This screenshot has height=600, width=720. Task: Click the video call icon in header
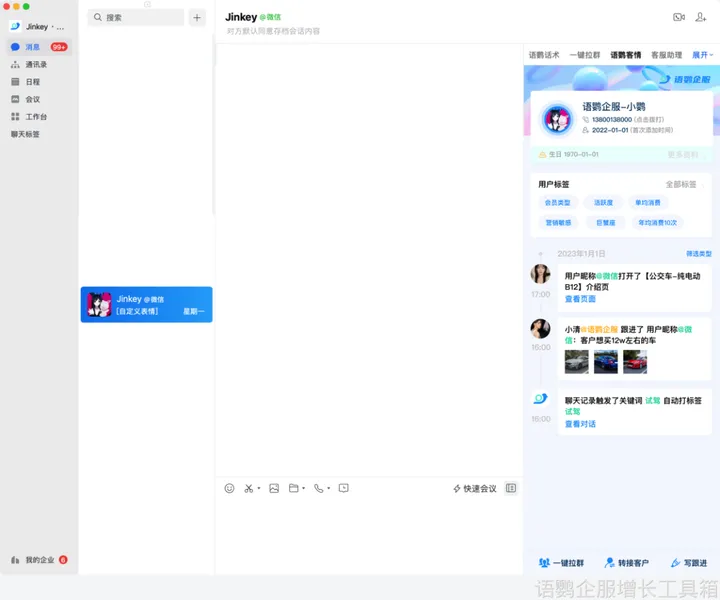(x=679, y=17)
